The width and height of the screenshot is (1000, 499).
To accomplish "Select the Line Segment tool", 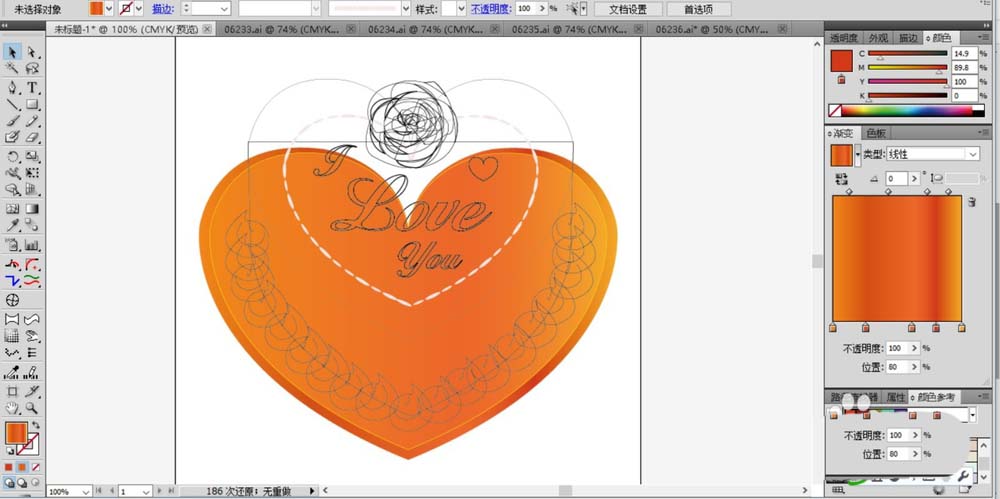I will click(x=12, y=105).
